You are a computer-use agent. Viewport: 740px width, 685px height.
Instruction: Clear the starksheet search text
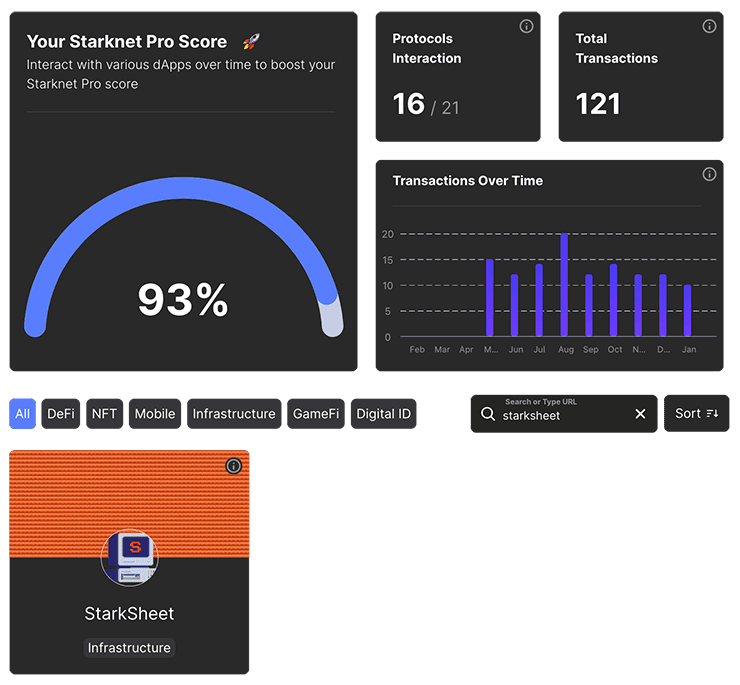point(640,414)
